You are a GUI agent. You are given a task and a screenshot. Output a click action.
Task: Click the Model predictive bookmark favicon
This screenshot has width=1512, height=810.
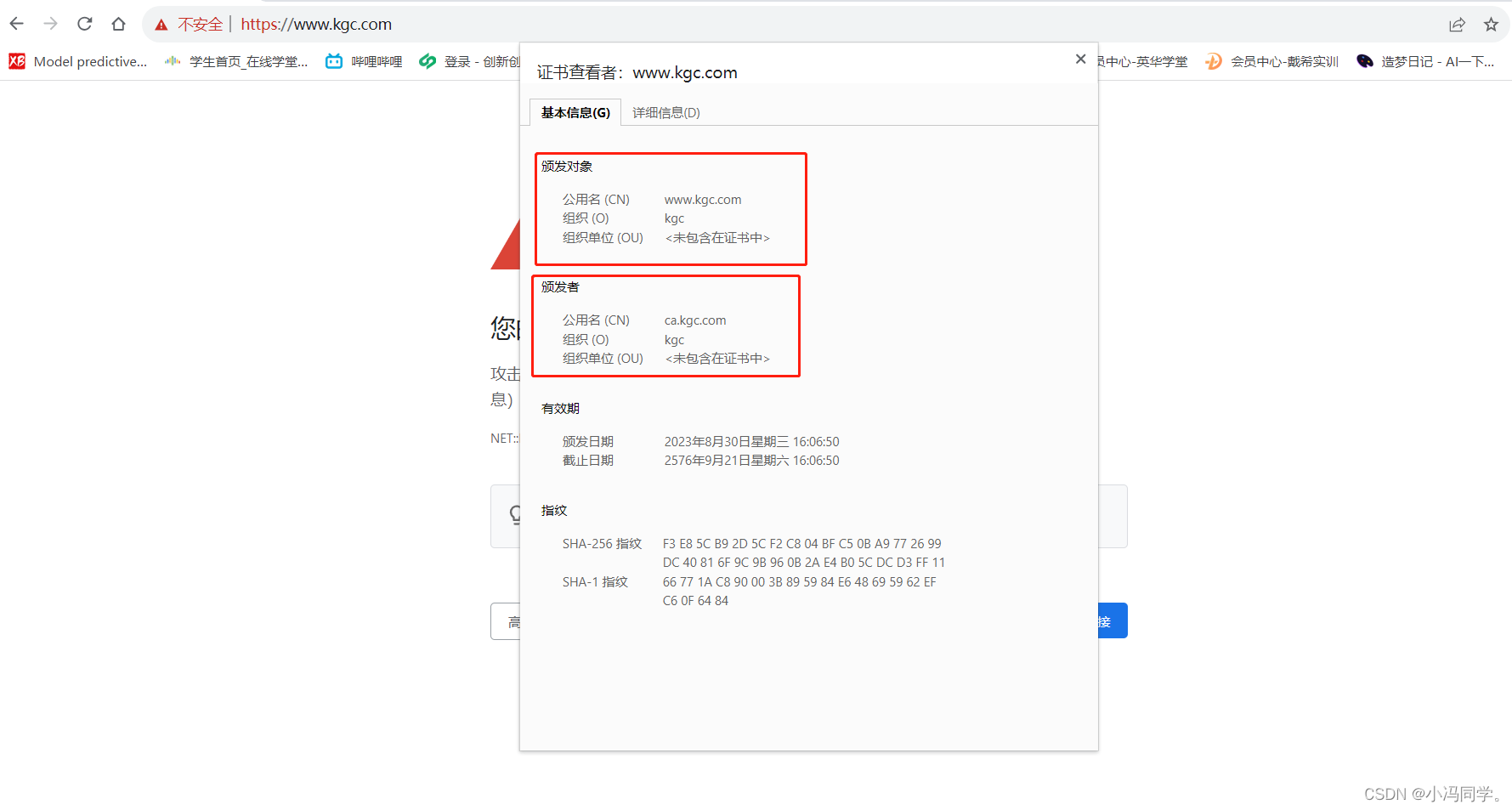point(17,61)
